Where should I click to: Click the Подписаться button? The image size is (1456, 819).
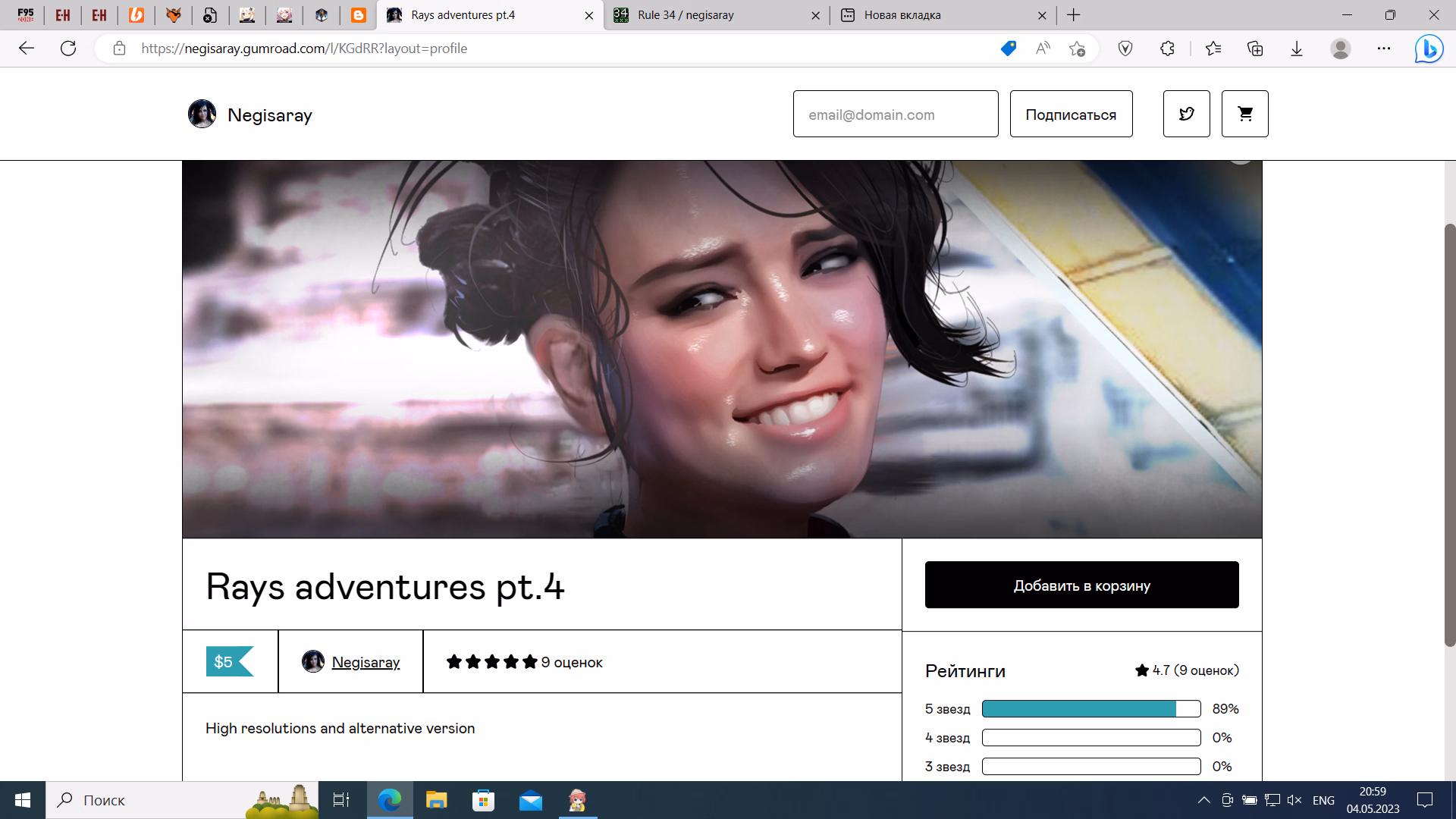(x=1071, y=114)
